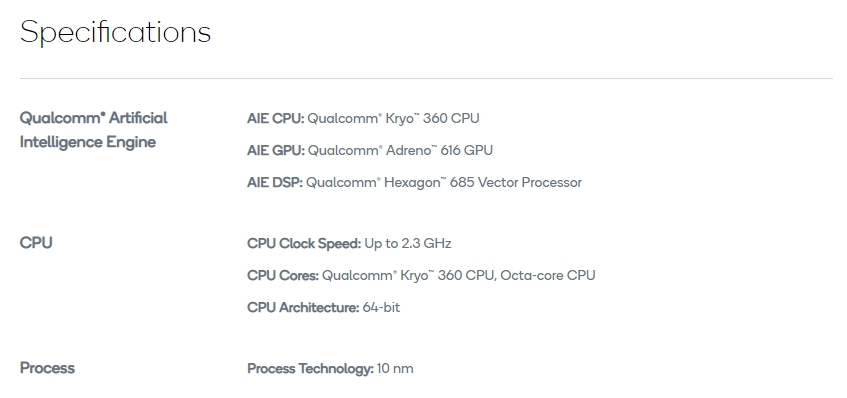Select the 64-bit value
The image size is (847, 398).
tap(381, 307)
